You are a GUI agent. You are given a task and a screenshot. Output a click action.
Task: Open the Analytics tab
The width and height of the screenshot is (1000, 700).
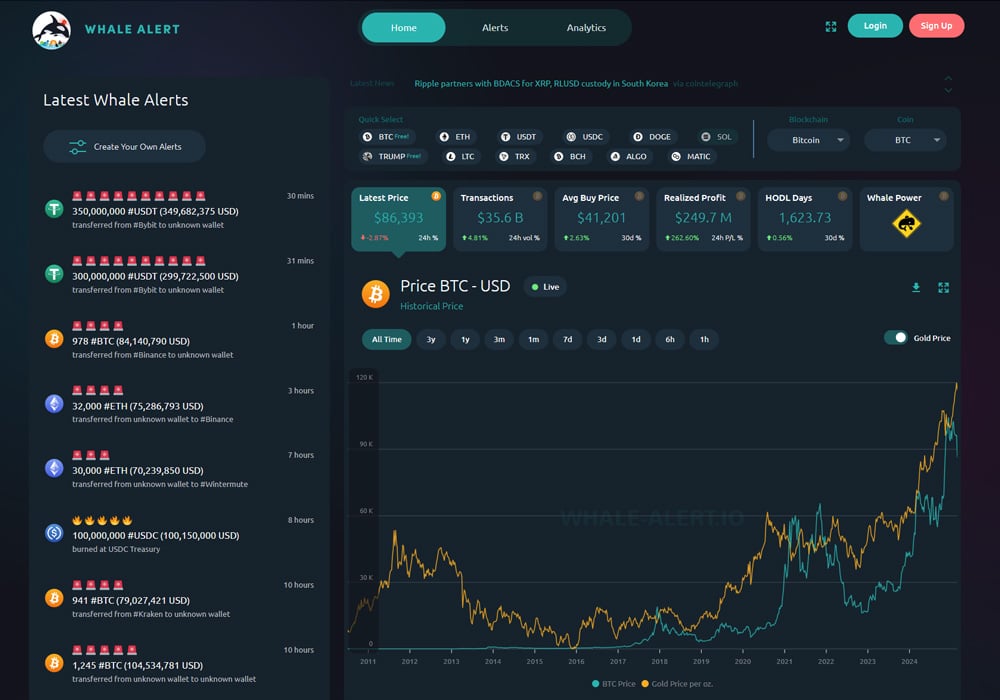pyautogui.click(x=586, y=28)
